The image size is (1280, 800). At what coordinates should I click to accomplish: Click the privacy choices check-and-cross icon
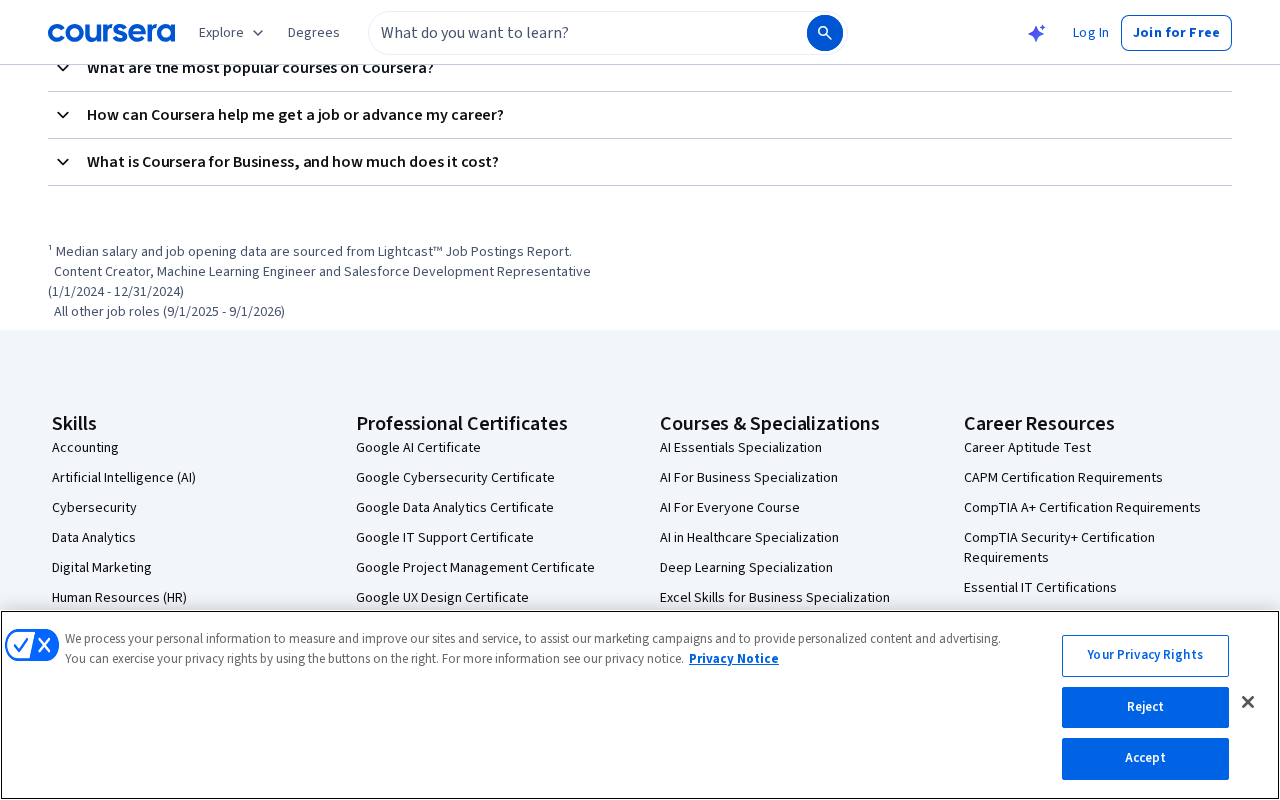[32, 645]
